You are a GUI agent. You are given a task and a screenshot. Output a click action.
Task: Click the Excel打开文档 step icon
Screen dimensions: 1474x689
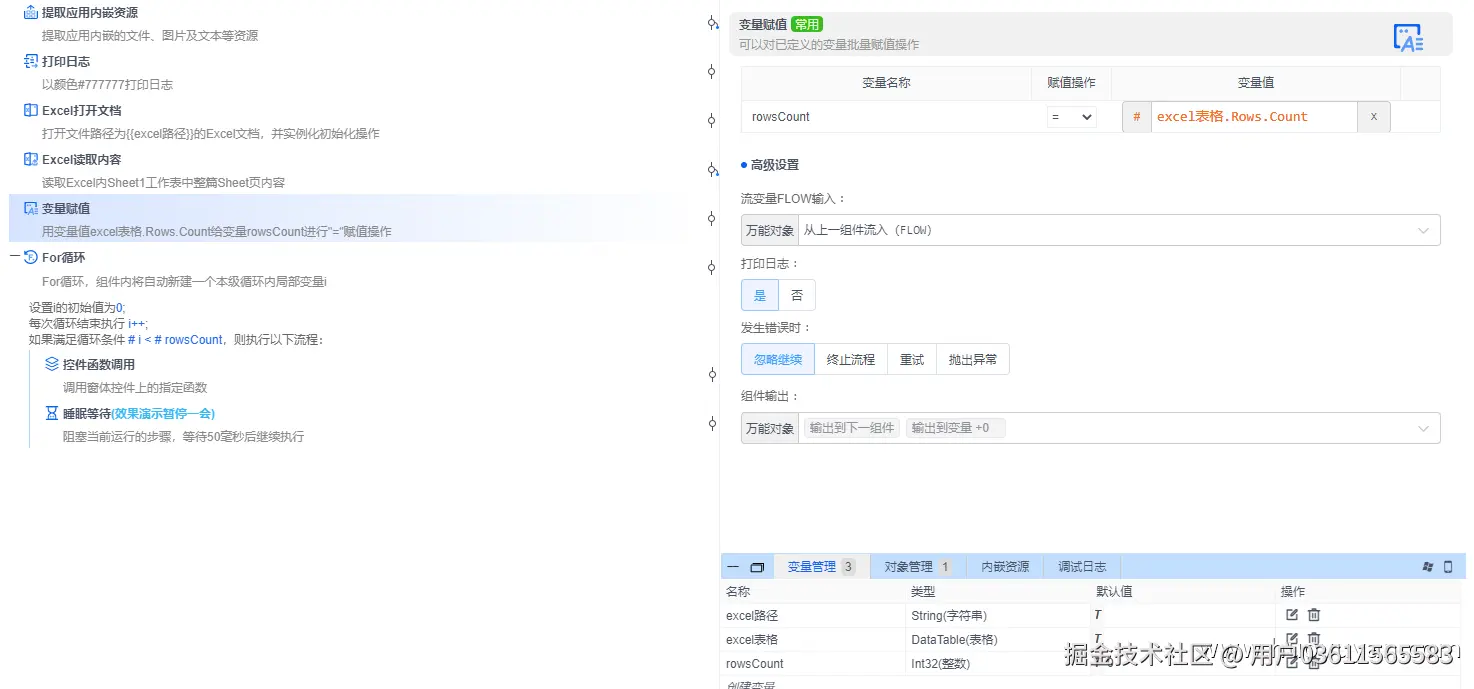click(31, 111)
